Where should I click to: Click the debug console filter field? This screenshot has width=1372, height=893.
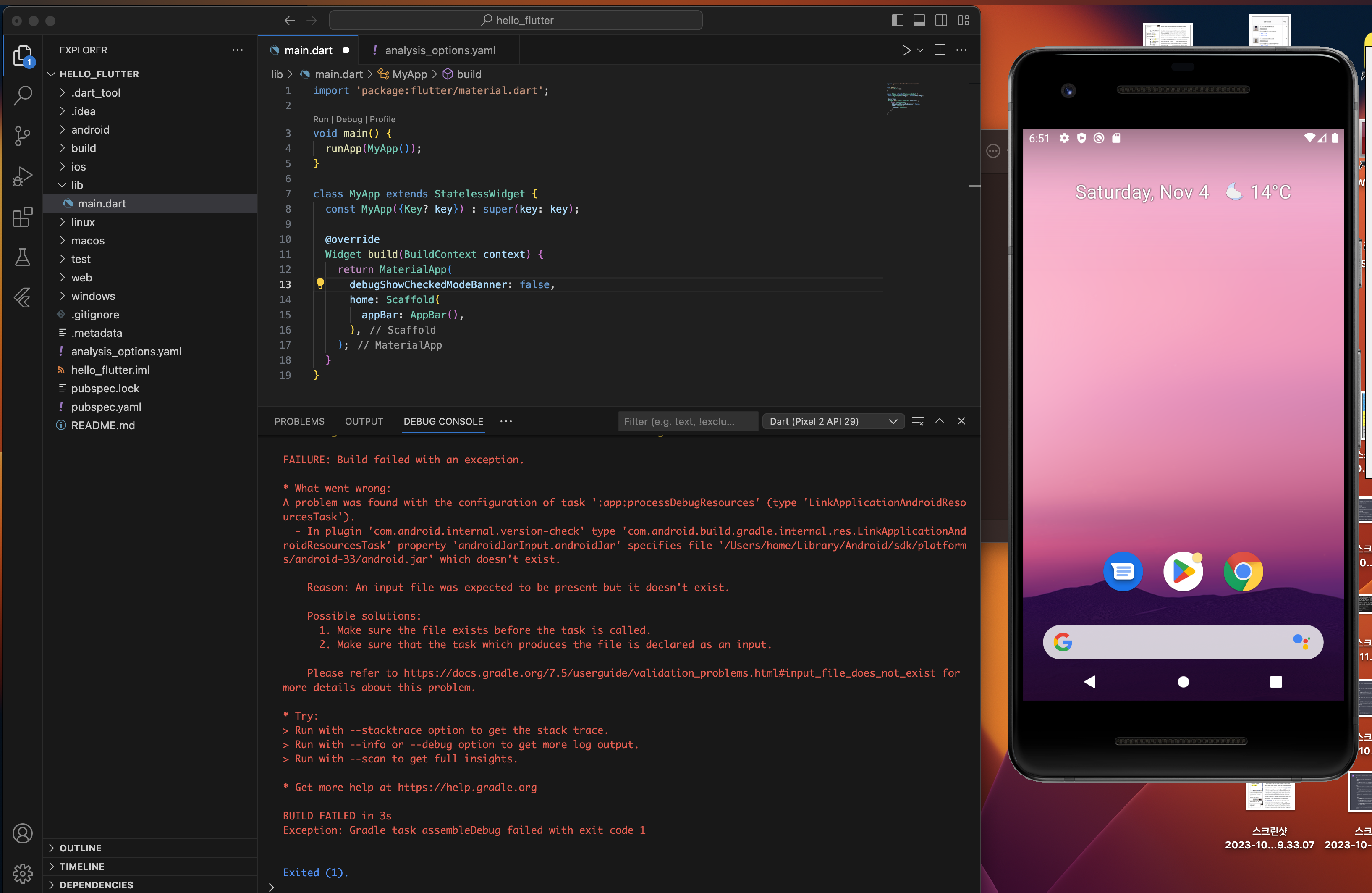[x=688, y=421]
